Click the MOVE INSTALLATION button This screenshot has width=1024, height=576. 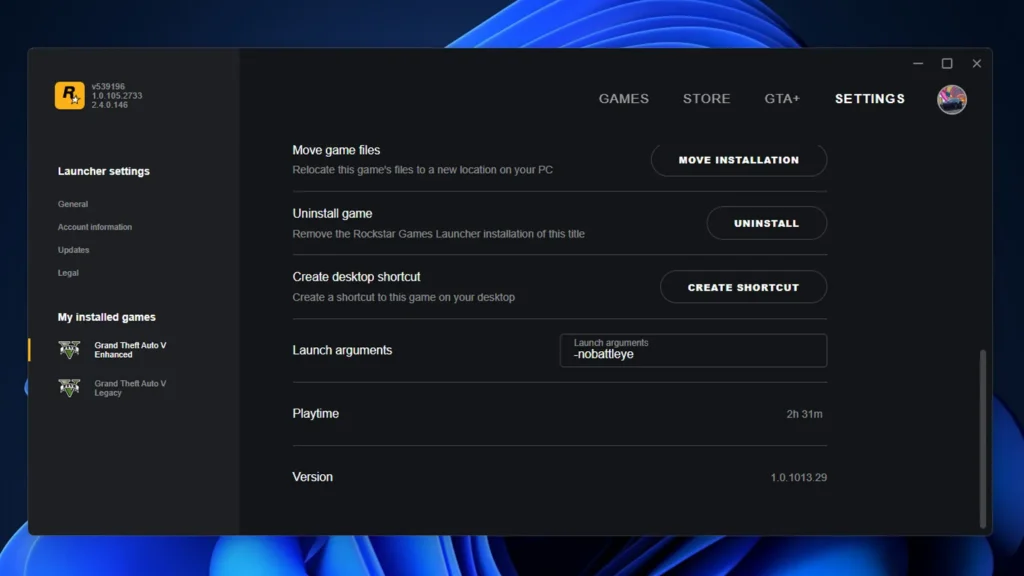[x=739, y=159]
